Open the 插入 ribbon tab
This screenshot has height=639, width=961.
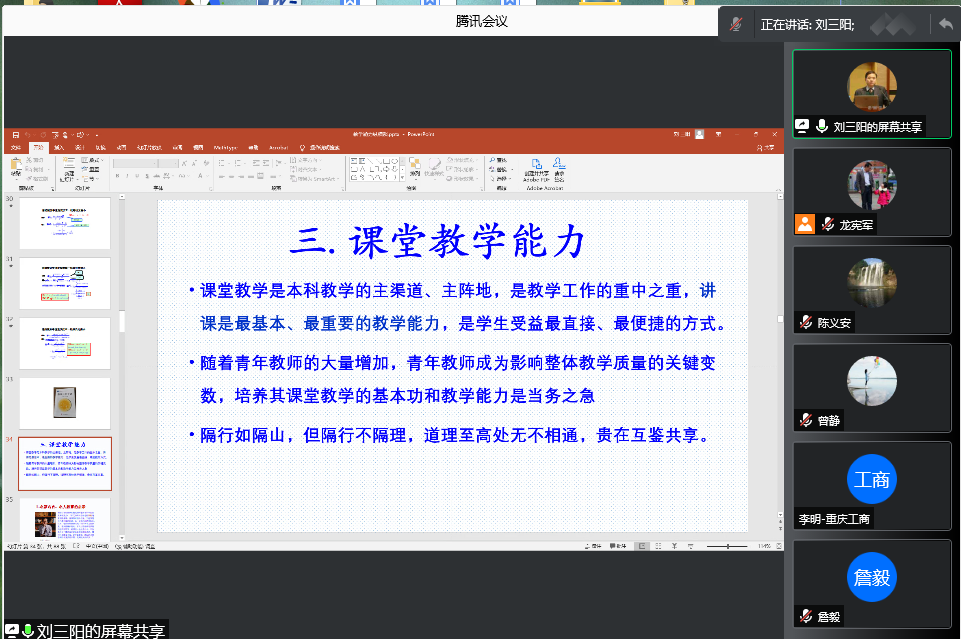point(60,147)
